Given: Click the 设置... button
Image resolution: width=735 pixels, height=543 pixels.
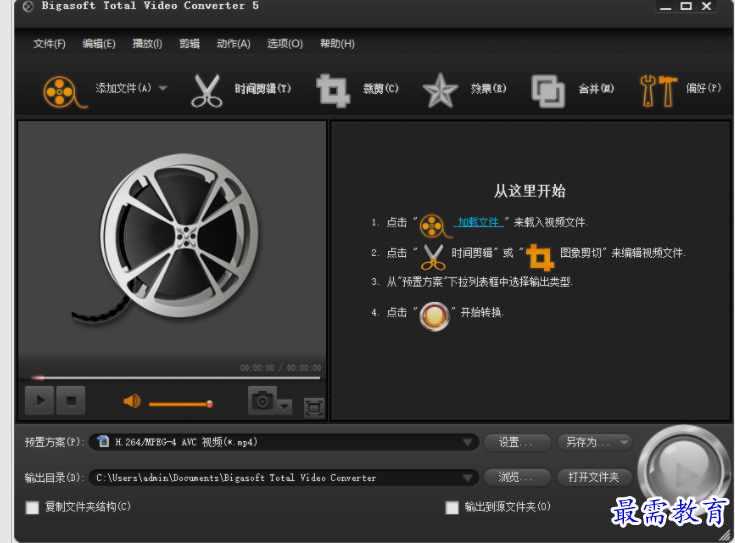Looking at the screenshot, I should (x=517, y=442).
